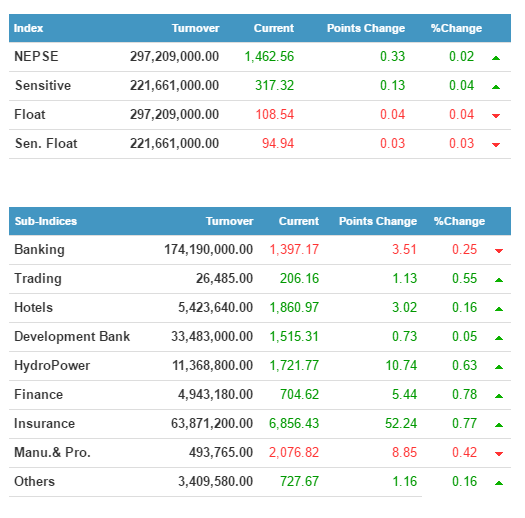Click the Others sub-index row label
Image resolution: width=525 pixels, height=518 pixels.
(34, 481)
